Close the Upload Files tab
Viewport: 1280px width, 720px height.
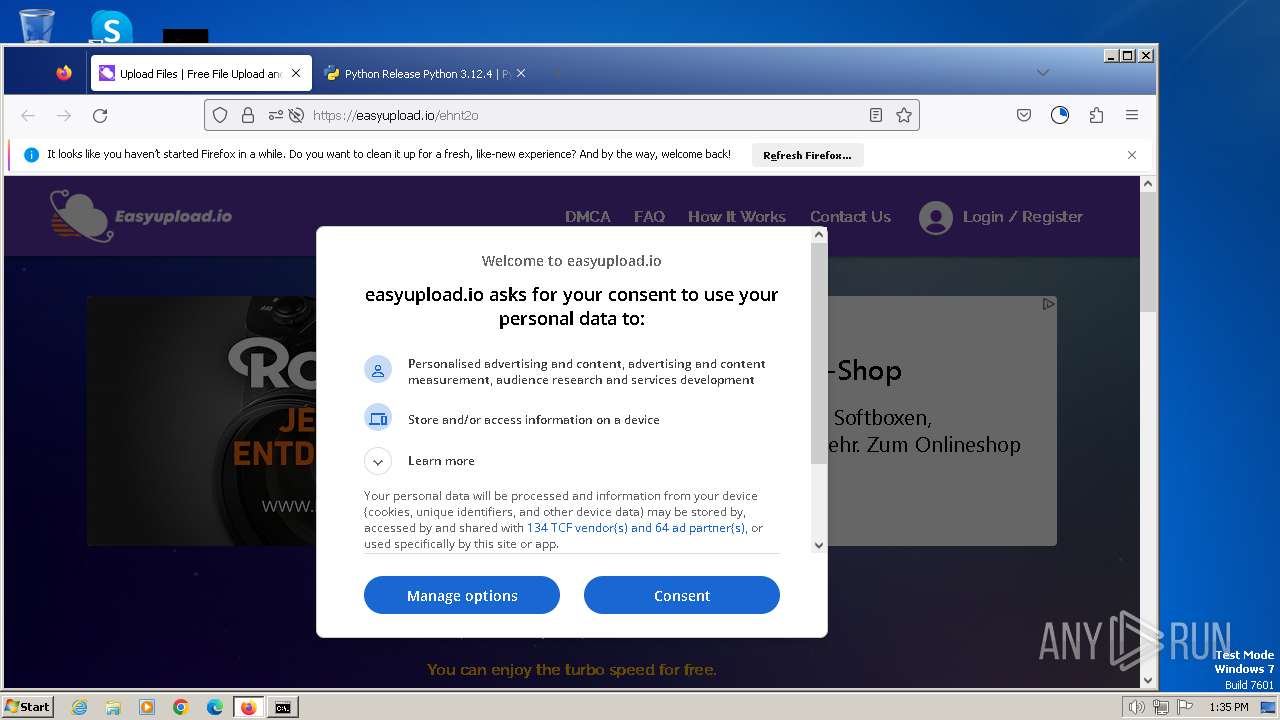[296, 73]
